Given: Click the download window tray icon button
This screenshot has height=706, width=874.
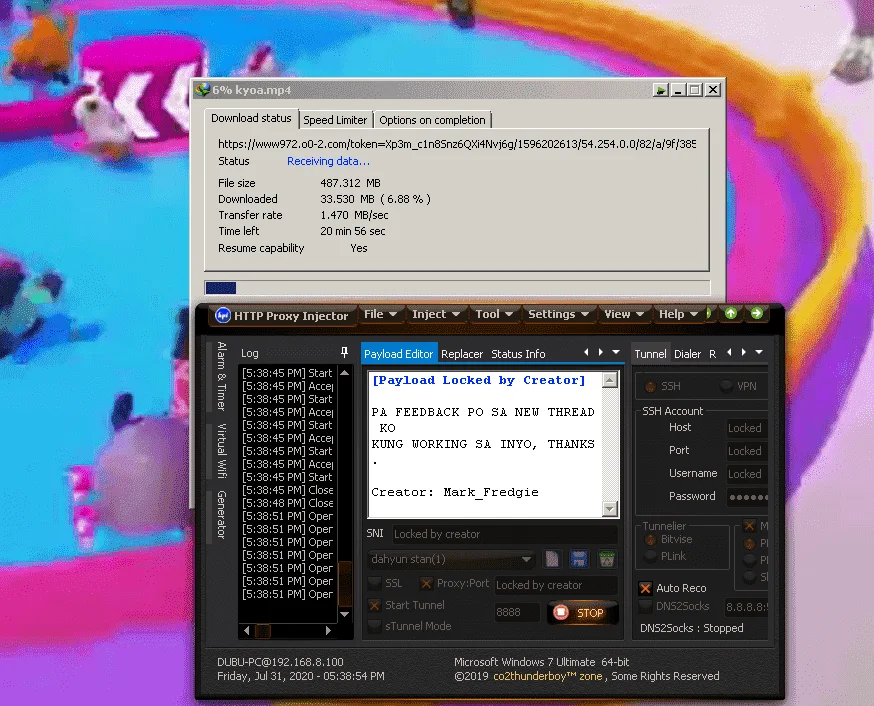Looking at the screenshot, I should (661, 90).
